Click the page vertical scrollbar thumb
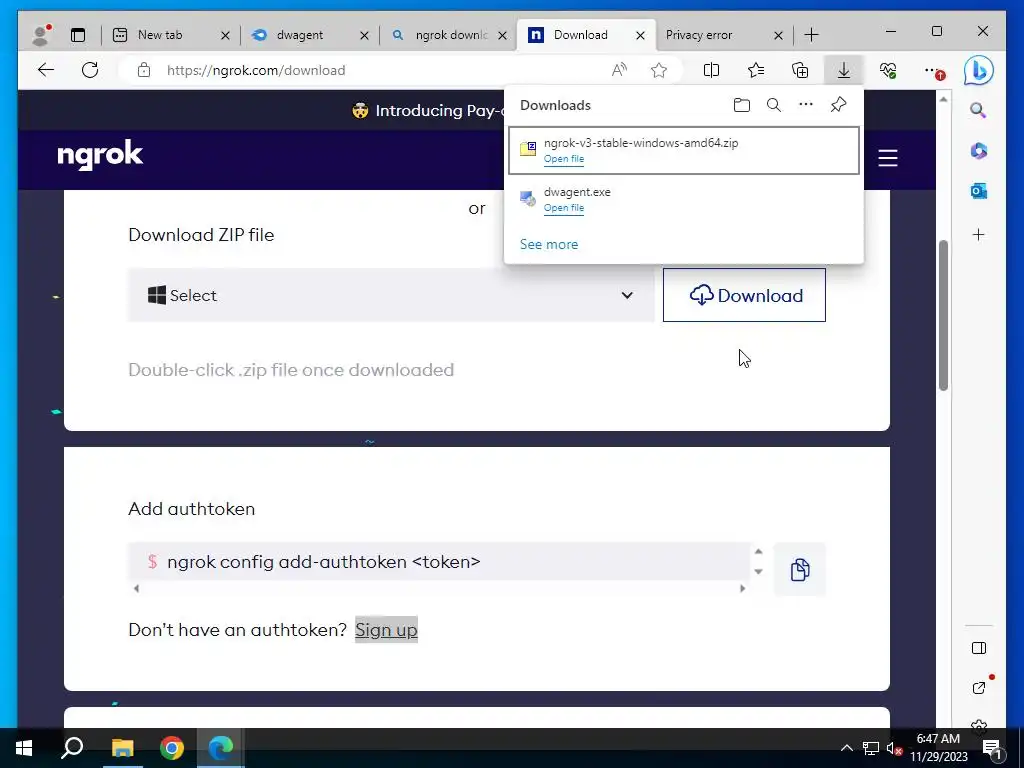 coord(943,315)
